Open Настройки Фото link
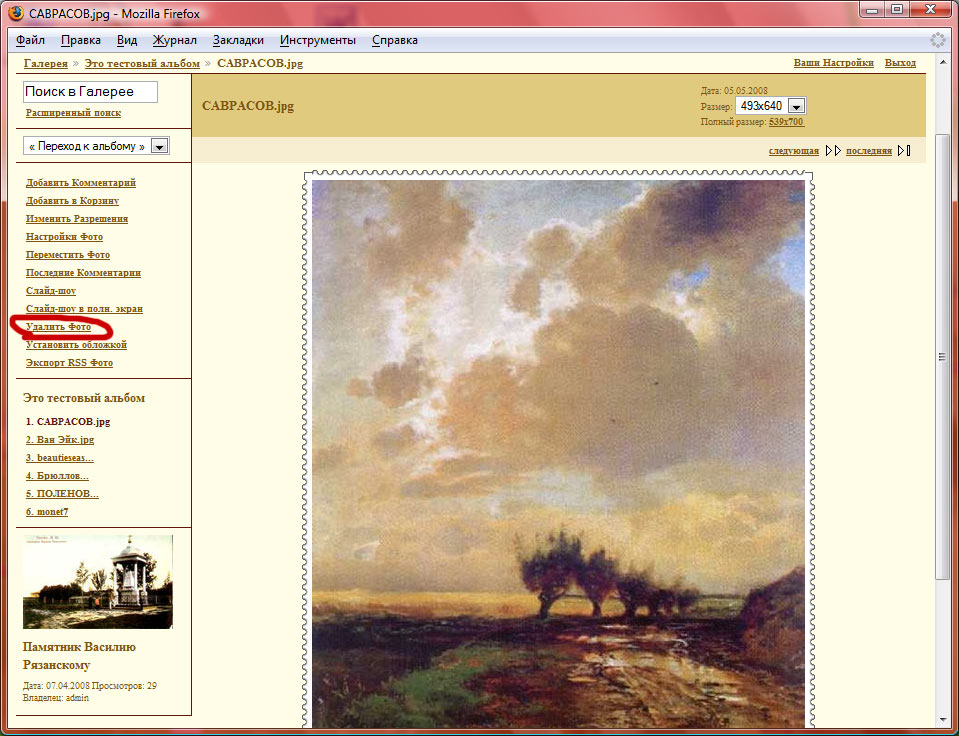This screenshot has width=959, height=736. pos(64,237)
